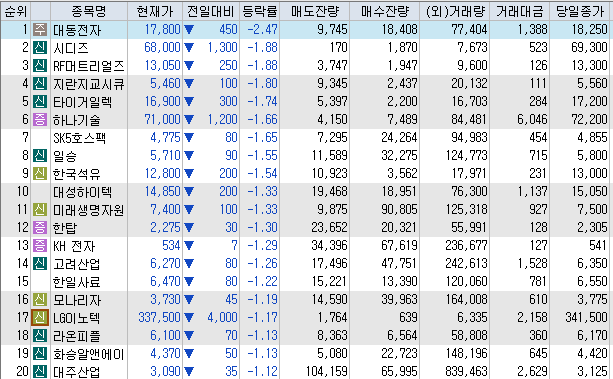This screenshot has width=613, height=379.
Task: Sort by the 현재가 column header
Action: click(155, 12)
